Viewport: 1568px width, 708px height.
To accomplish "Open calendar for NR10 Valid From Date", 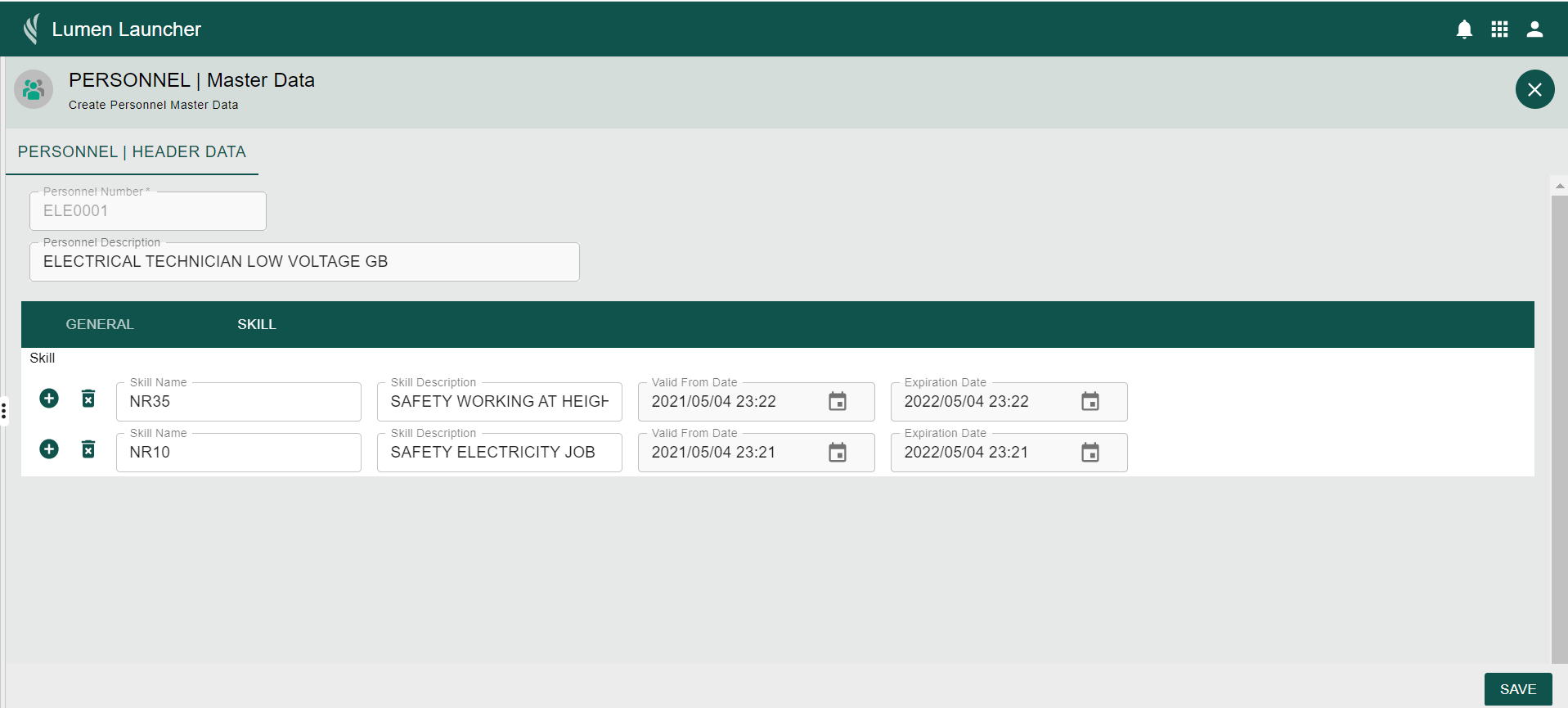I will coord(838,453).
